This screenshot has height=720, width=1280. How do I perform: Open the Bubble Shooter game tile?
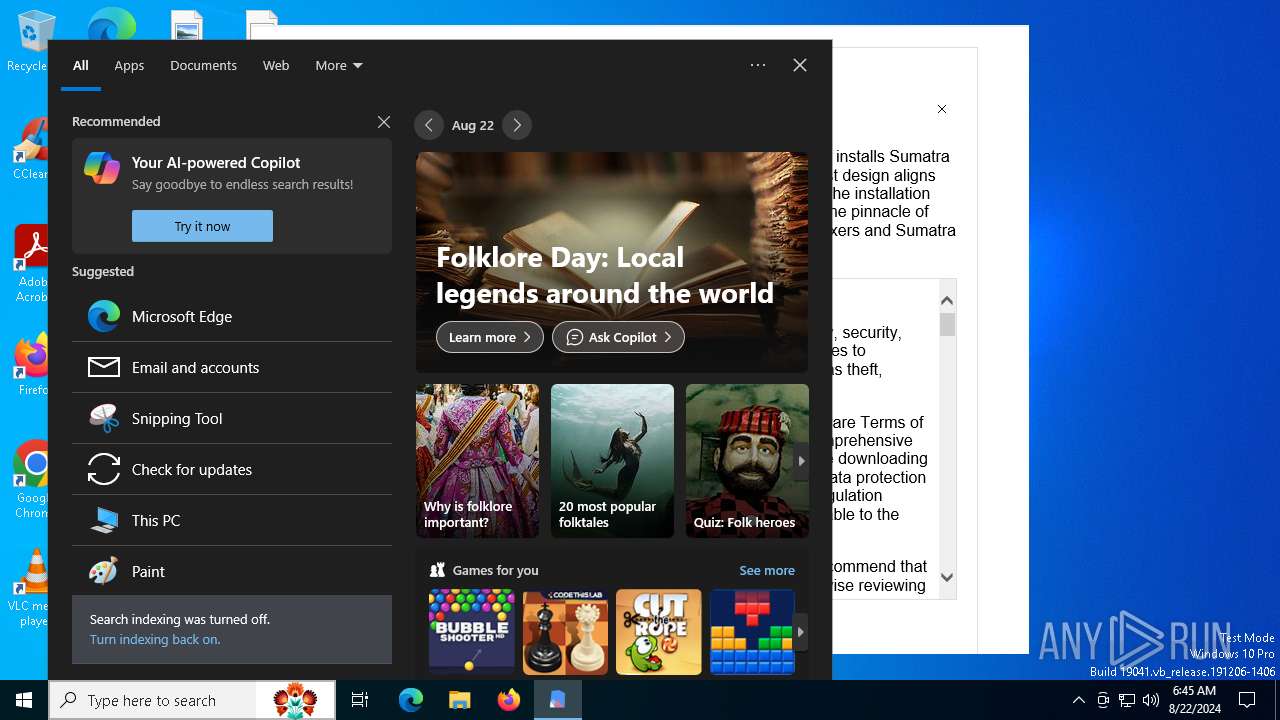[x=472, y=631]
